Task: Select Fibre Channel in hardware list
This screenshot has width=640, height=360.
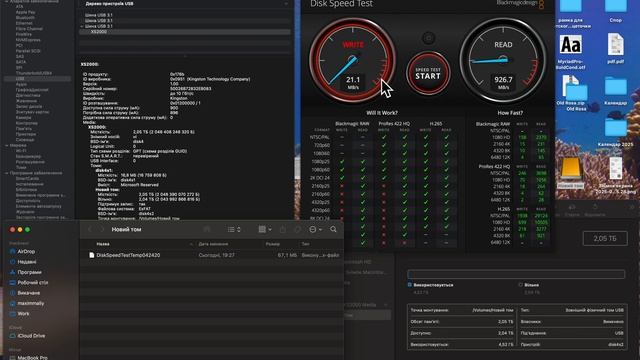Action: (29, 29)
